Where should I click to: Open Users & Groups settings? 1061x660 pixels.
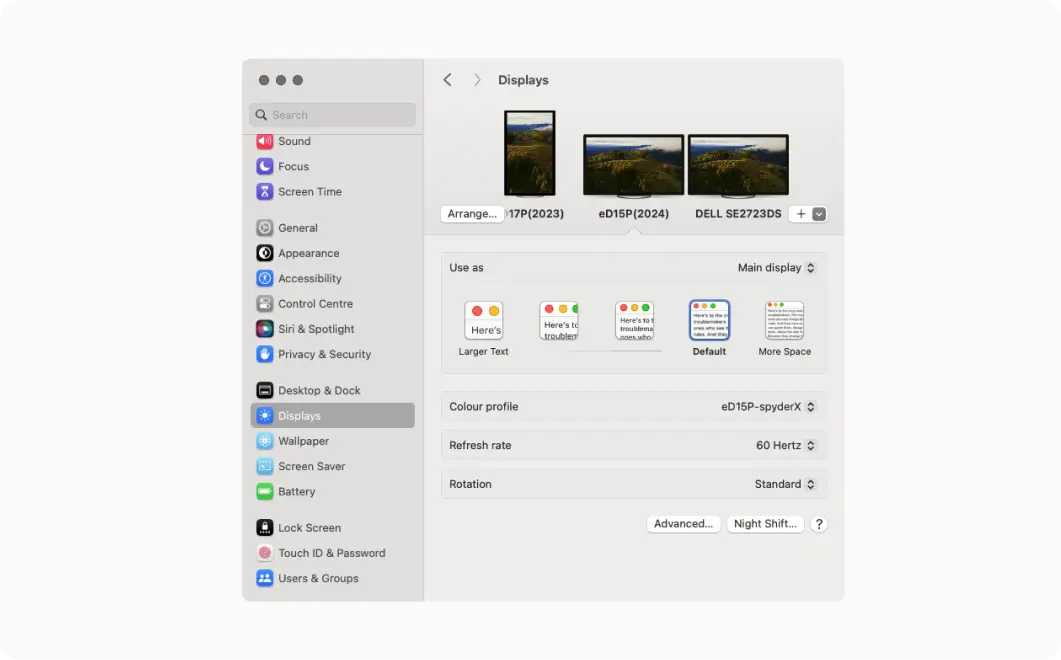[x=332, y=578]
